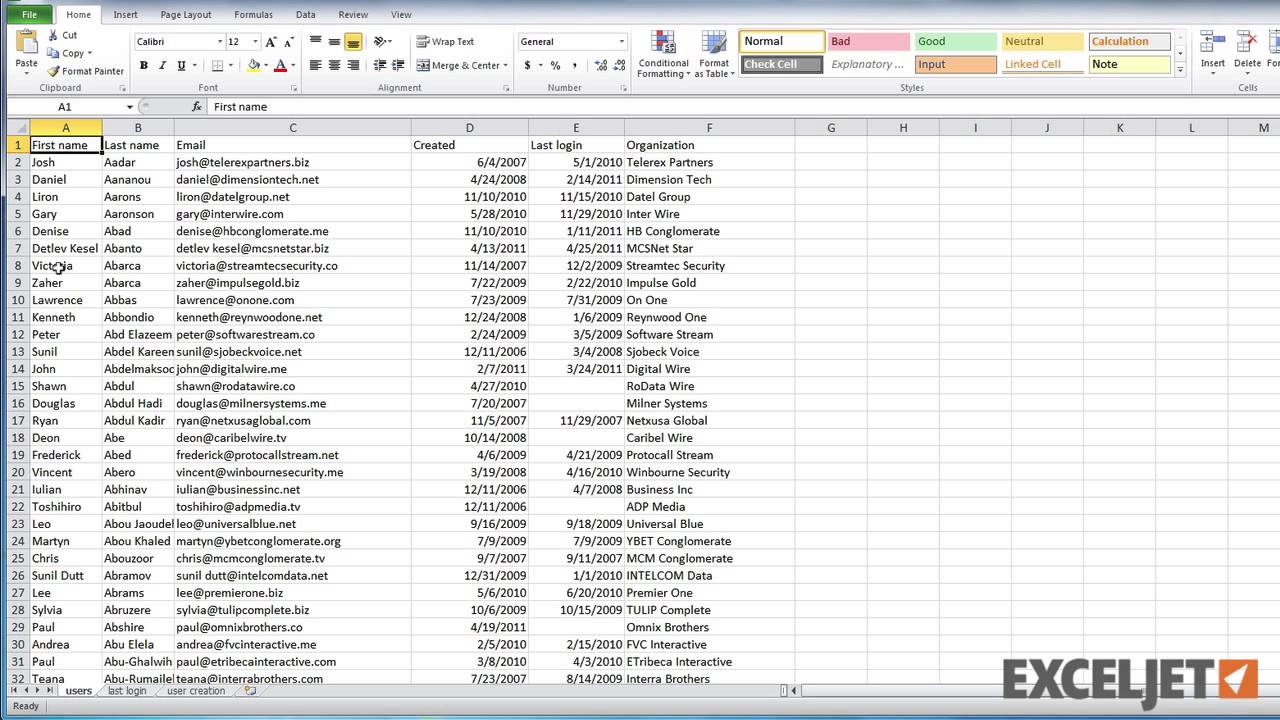Switch to the Data tab
The image size is (1280, 720).
305,15
